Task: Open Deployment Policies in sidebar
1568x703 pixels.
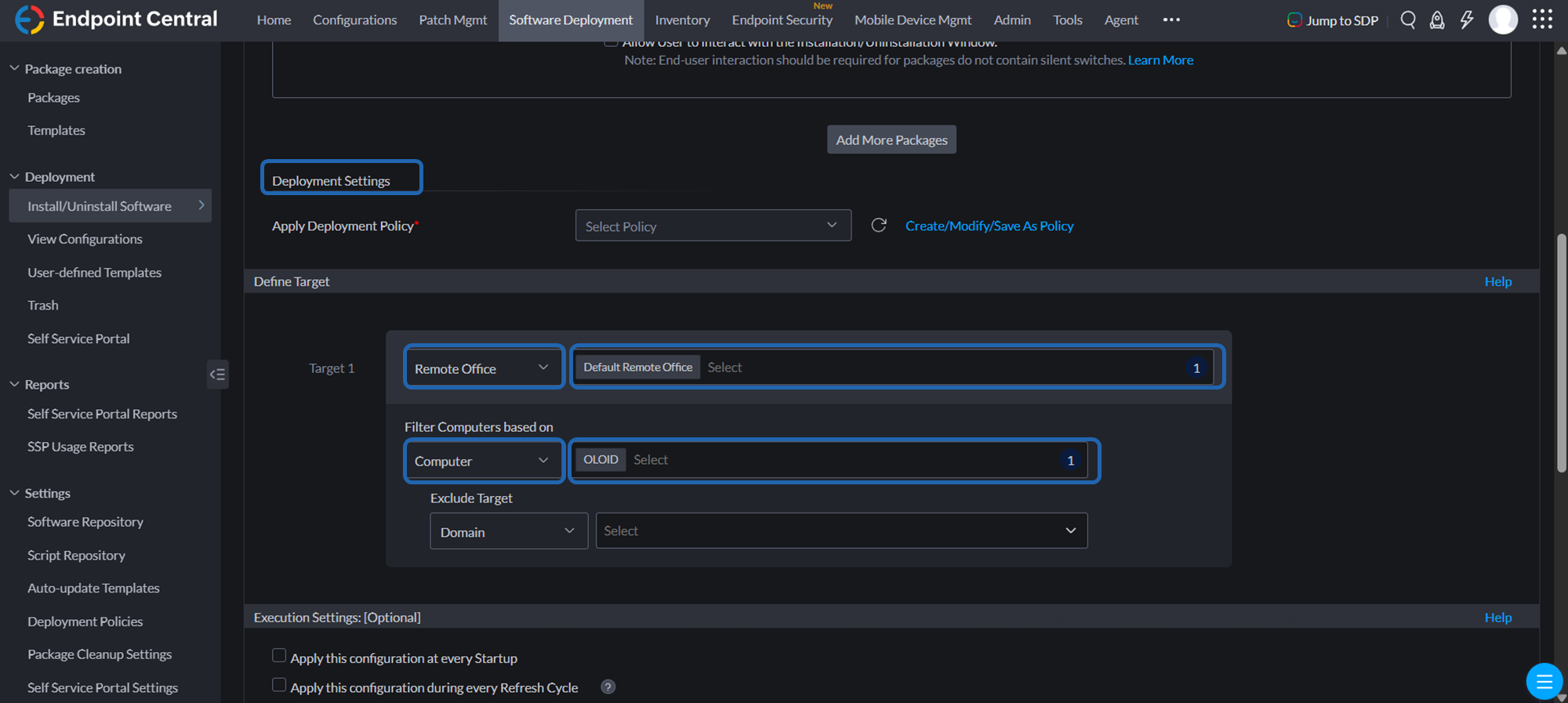Action: click(85, 621)
